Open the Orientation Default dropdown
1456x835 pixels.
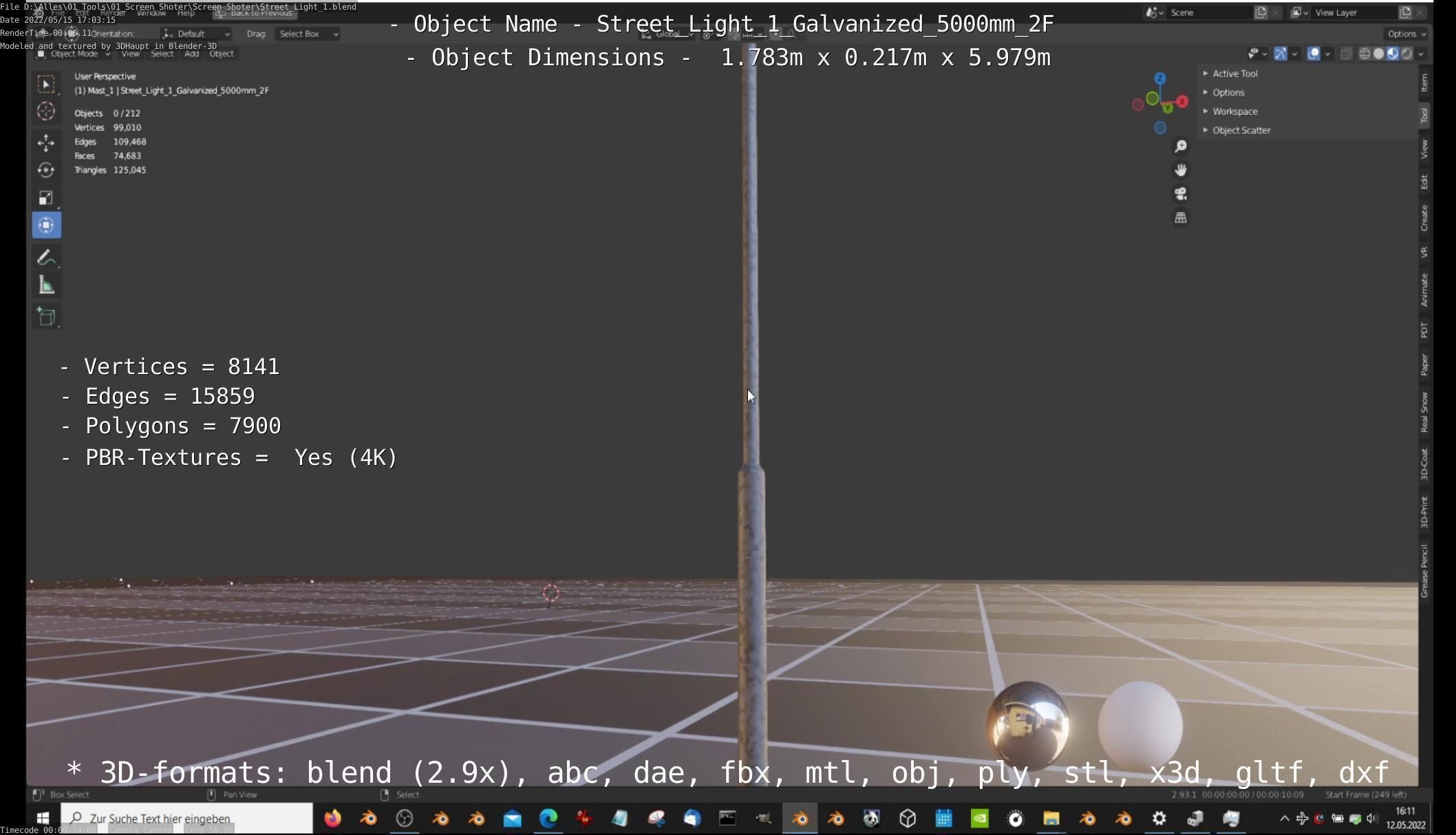click(x=196, y=34)
